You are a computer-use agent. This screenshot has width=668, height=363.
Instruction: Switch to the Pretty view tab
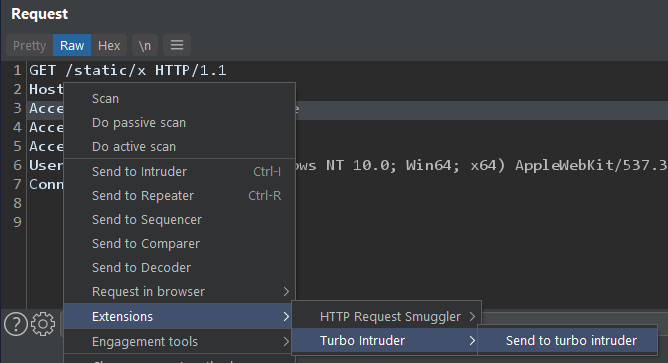coord(29,45)
